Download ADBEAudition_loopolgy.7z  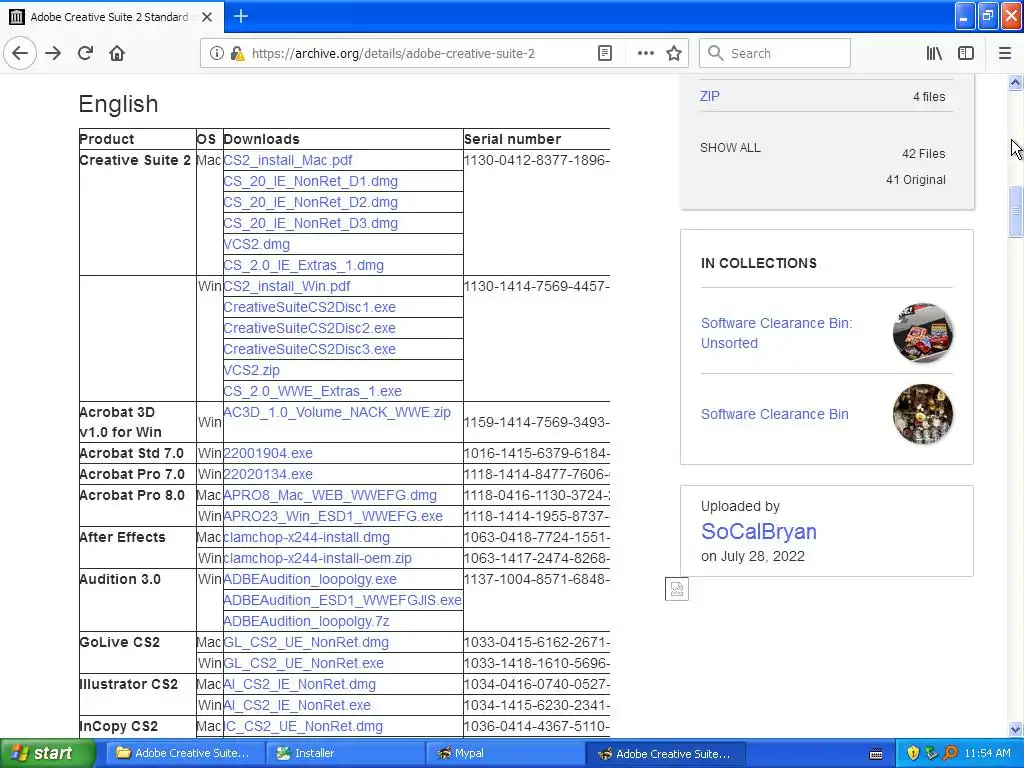(x=306, y=621)
